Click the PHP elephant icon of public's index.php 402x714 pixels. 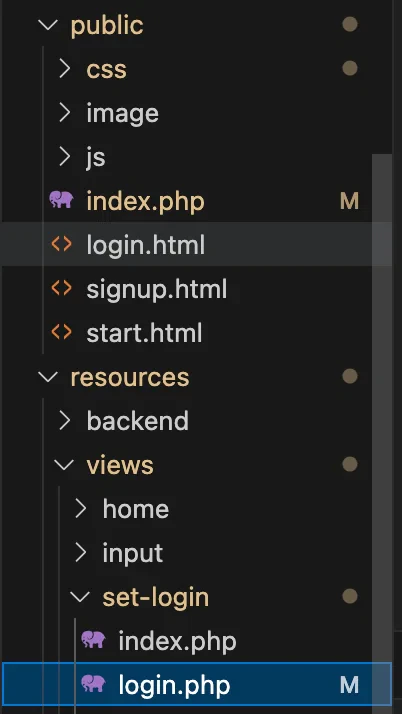[x=61, y=200]
